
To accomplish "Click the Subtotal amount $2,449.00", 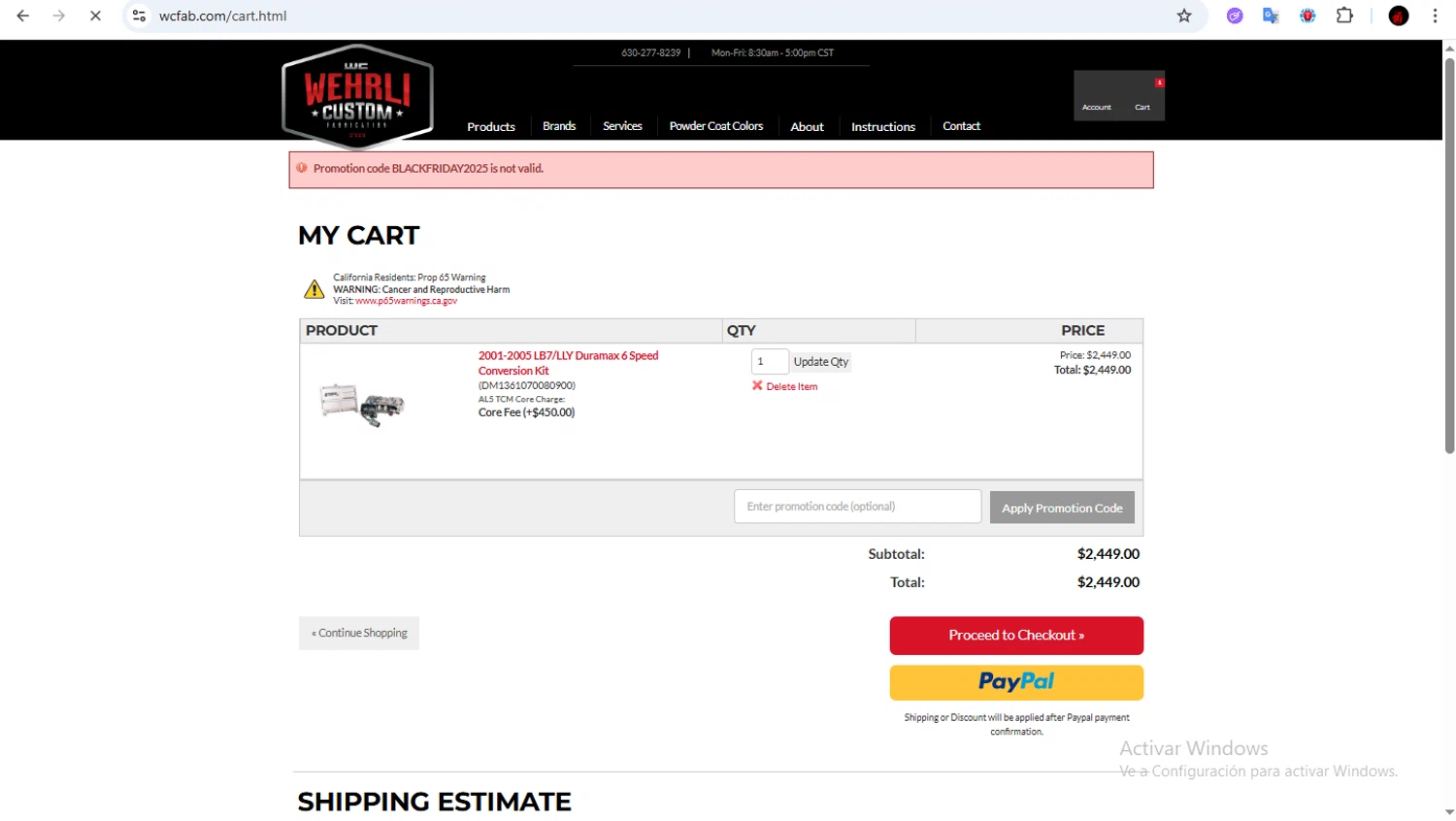I will (x=1109, y=554).
